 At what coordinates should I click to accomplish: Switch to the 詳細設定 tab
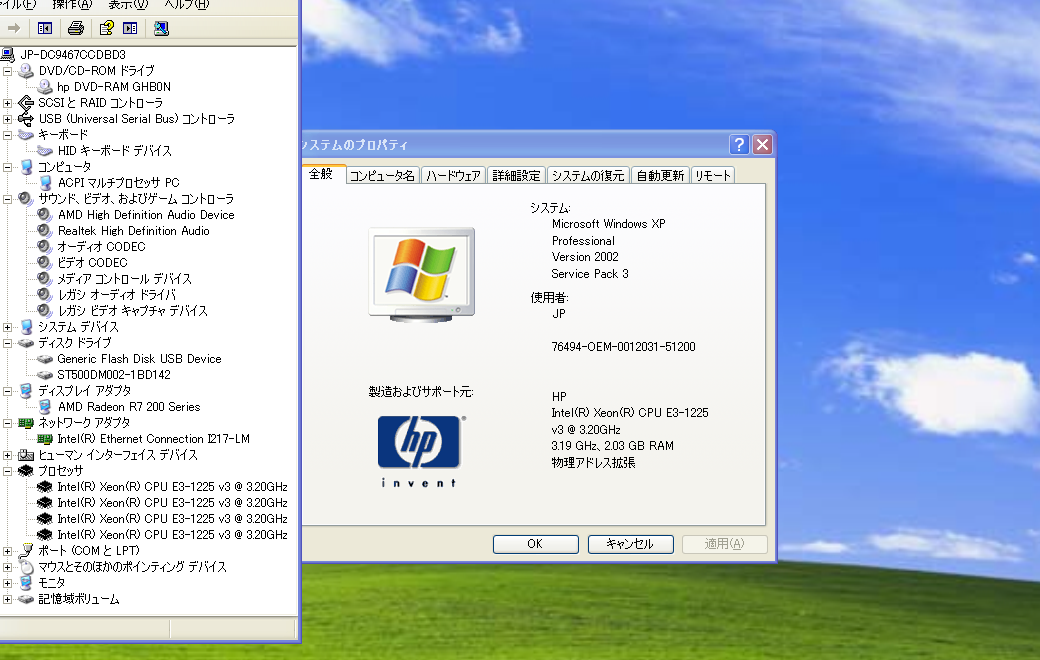[x=516, y=176]
